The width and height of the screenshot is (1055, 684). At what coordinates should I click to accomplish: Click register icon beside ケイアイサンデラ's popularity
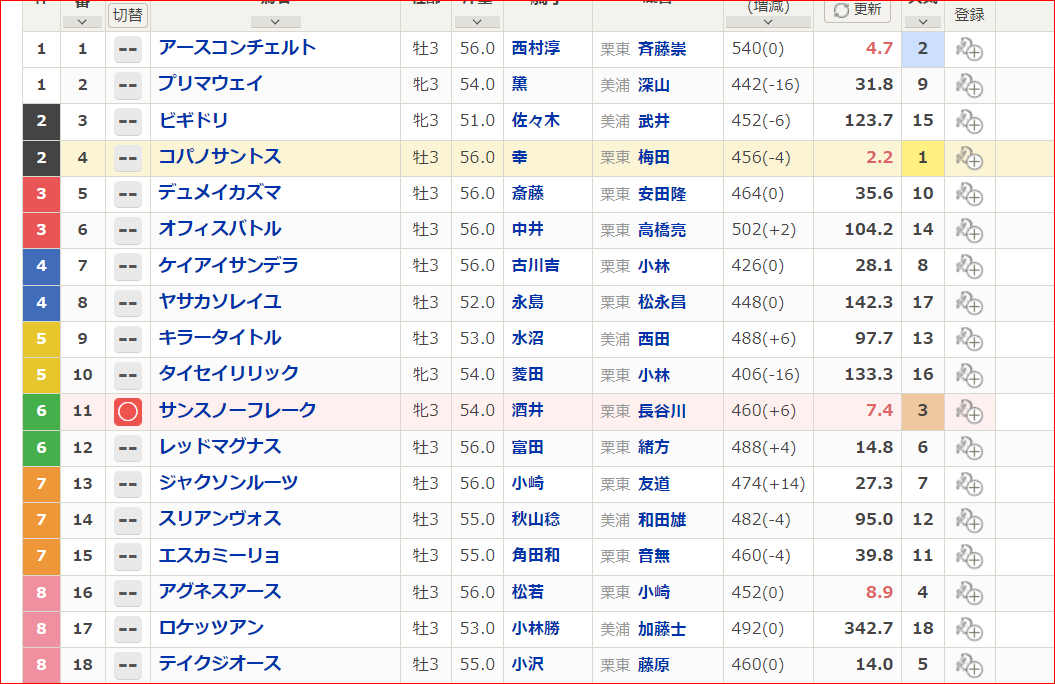tap(969, 266)
